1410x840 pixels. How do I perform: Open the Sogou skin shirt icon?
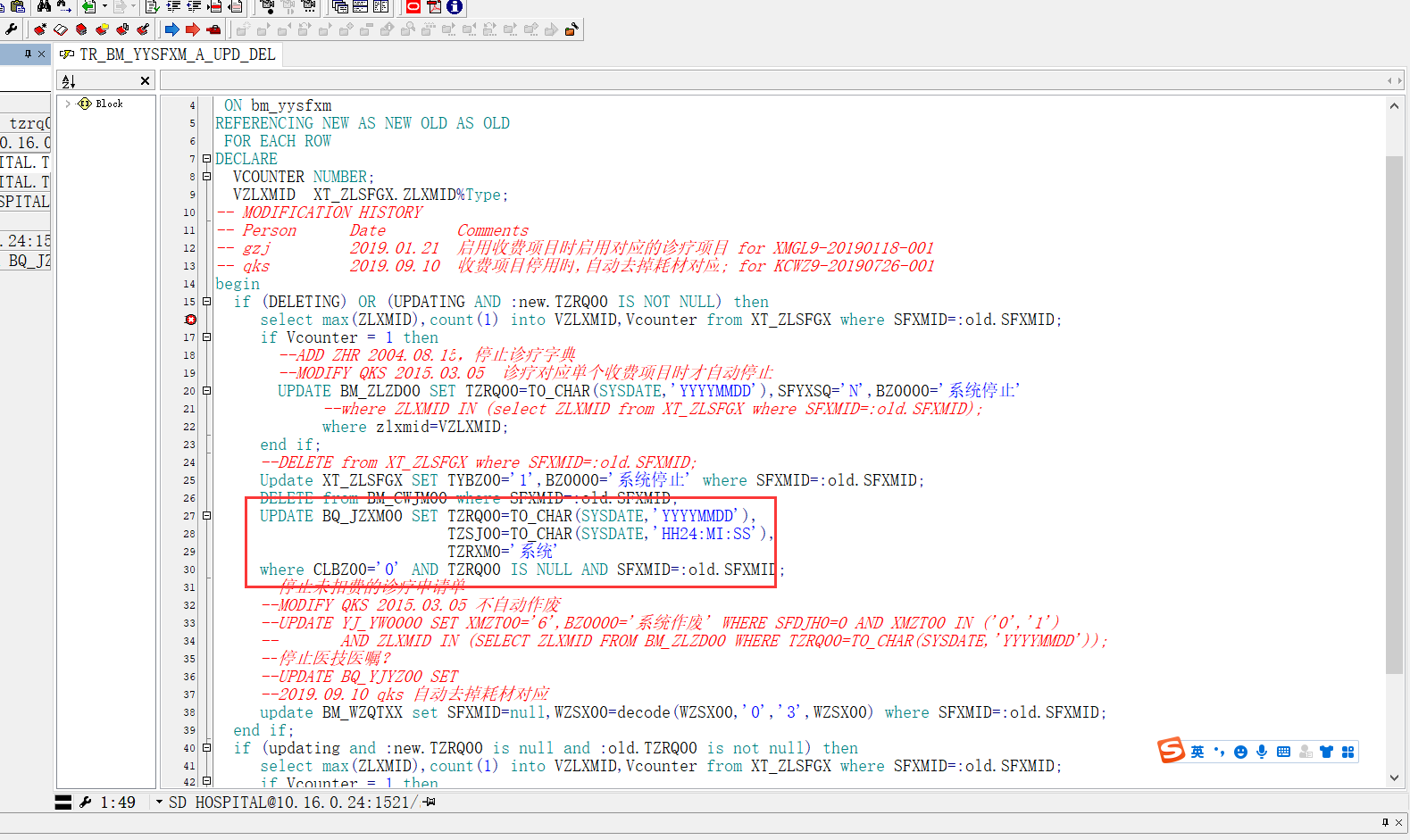[x=1326, y=752]
